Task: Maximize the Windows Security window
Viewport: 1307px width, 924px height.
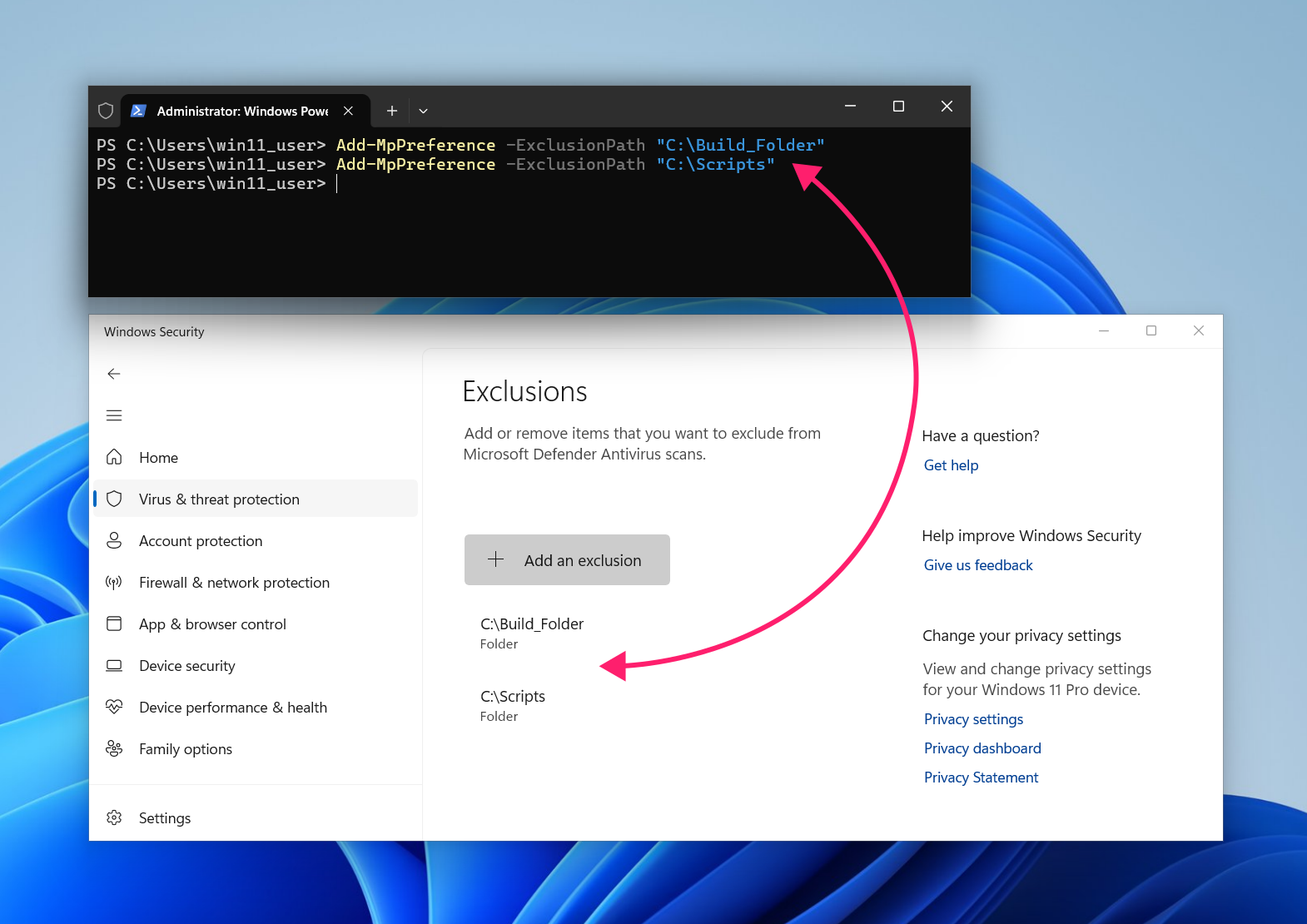Action: tap(1151, 330)
